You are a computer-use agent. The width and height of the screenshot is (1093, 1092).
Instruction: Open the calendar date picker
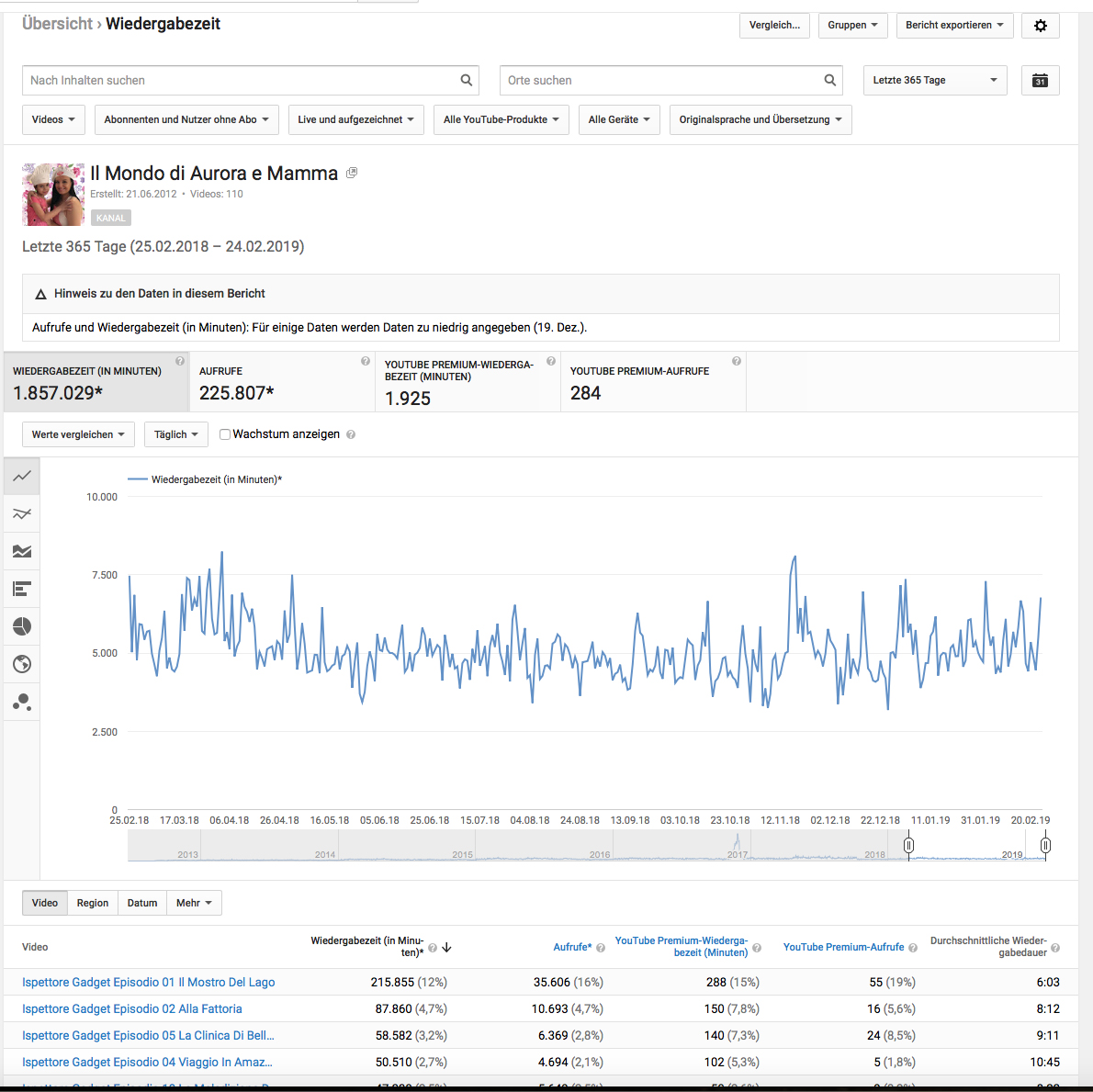tap(1040, 81)
